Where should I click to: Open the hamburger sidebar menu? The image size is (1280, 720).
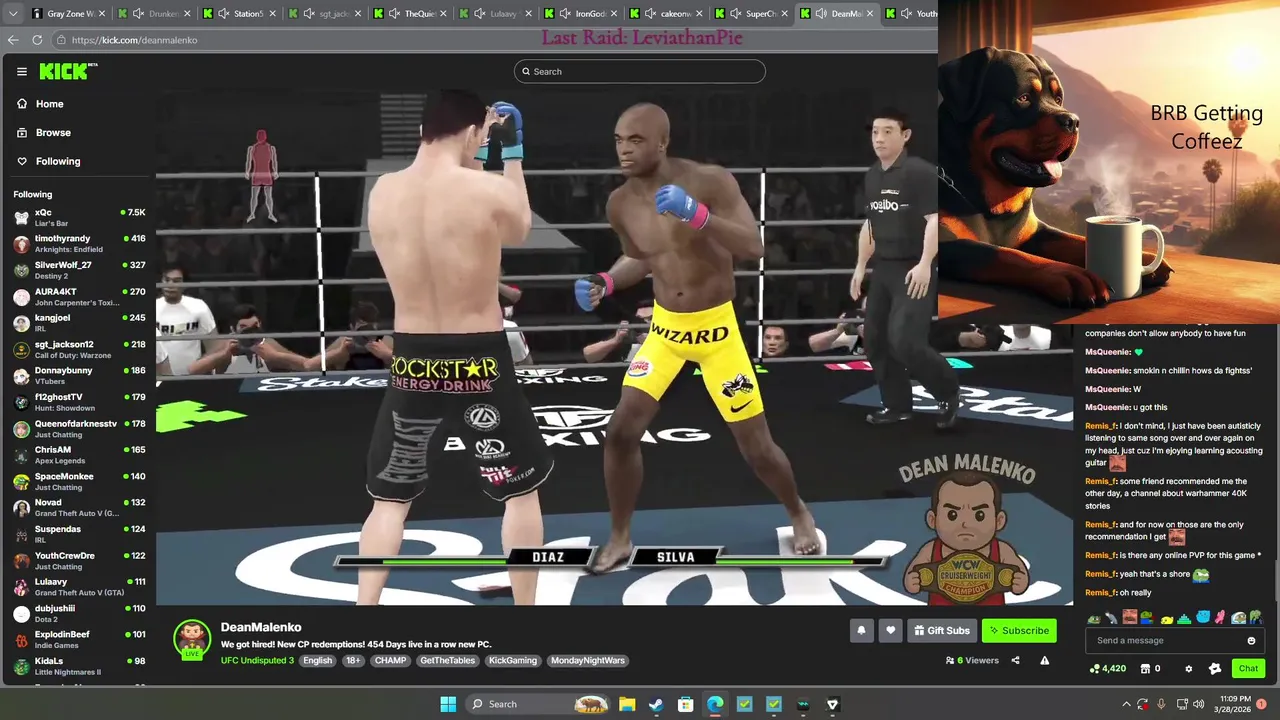(22, 71)
